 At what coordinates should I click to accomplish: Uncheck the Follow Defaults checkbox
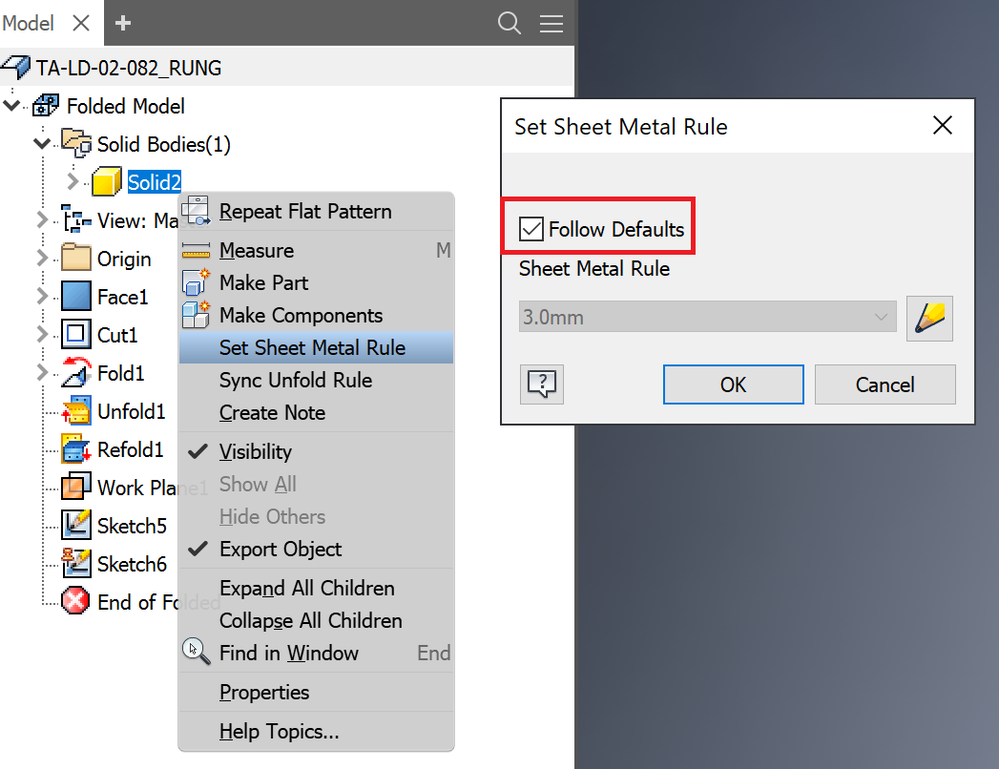(x=531, y=229)
